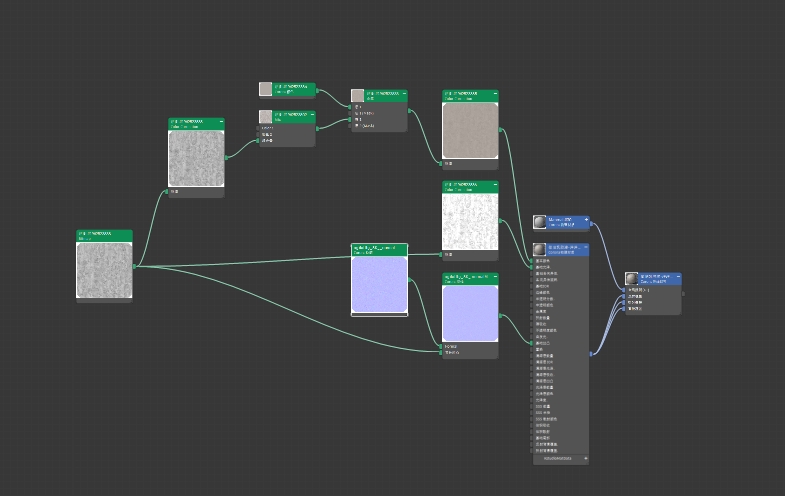This screenshot has width=785, height=496.
Task: Click the composite node's header thumbnail icon
Action: point(357,96)
